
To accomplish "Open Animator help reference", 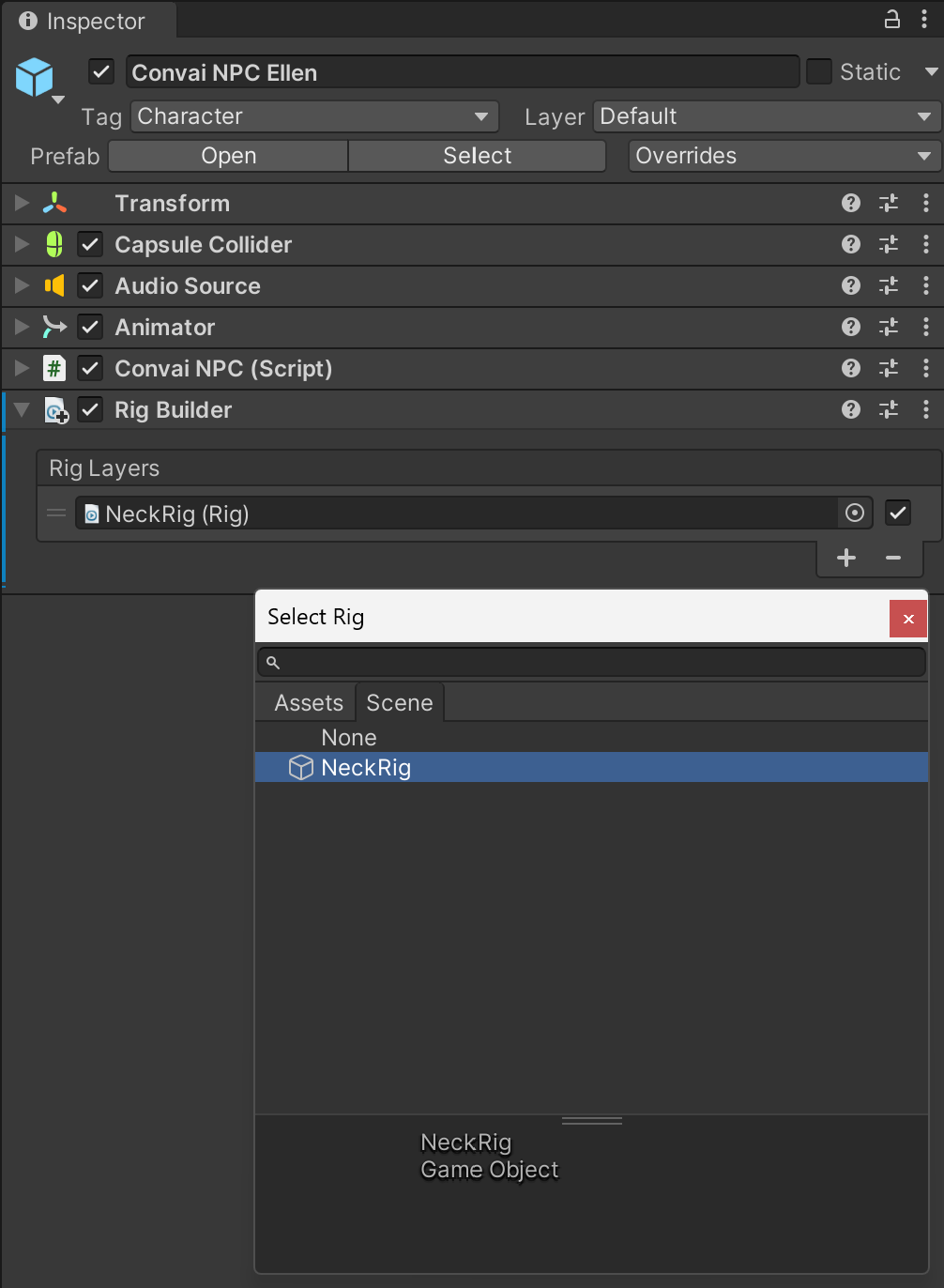I will tap(851, 327).
